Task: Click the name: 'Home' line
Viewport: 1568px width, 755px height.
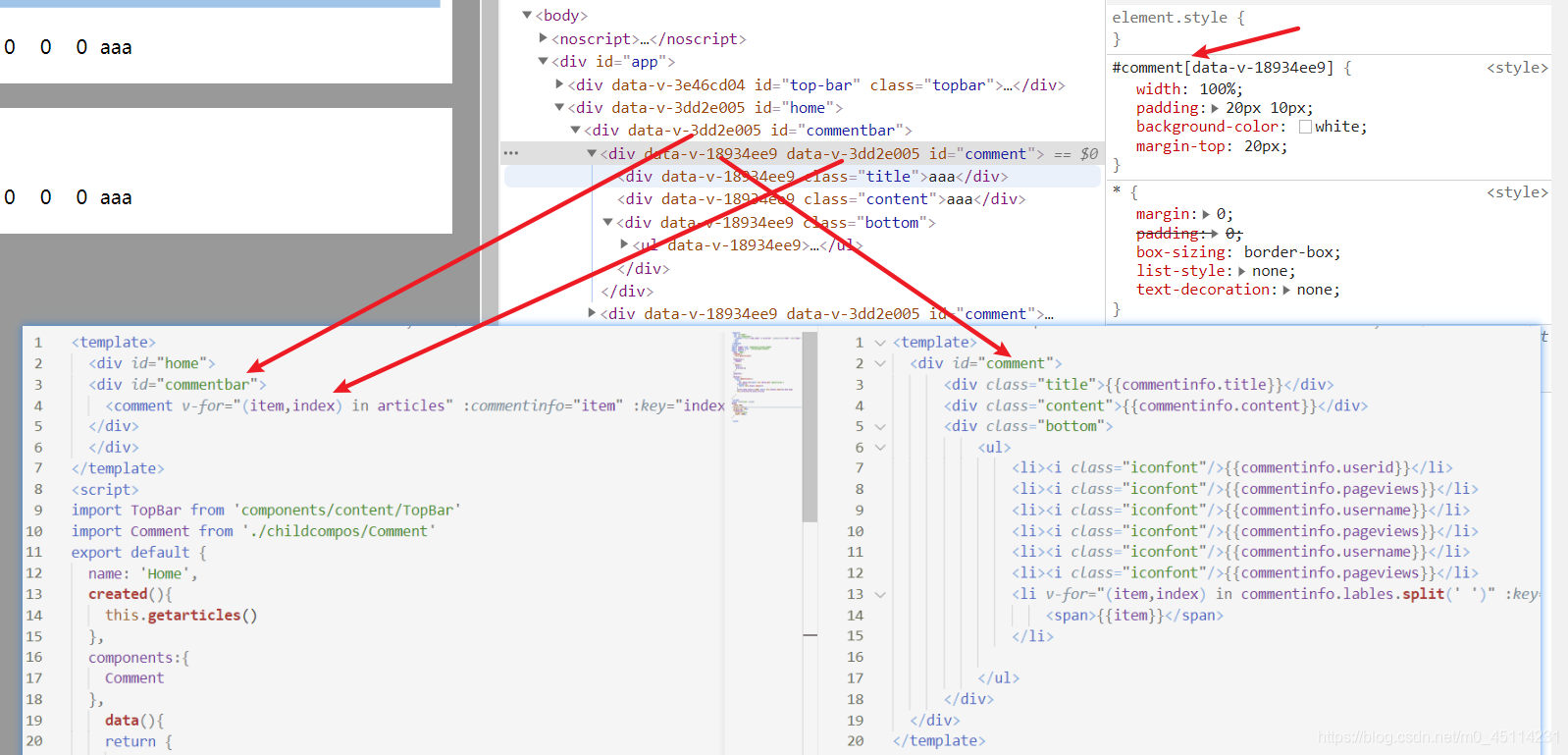Action: (142, 573)
